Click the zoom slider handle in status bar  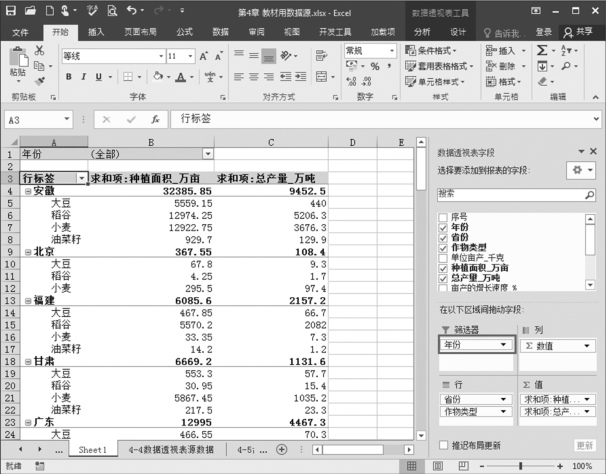[521, 466]
